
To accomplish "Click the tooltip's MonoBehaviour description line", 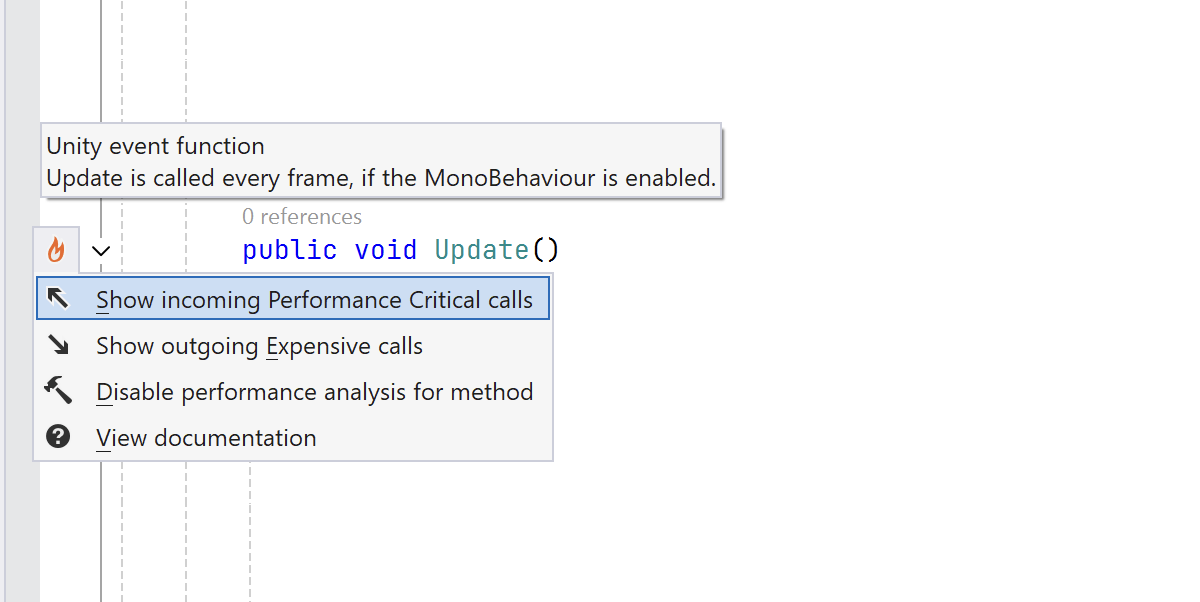I will [x=381, y=179].
